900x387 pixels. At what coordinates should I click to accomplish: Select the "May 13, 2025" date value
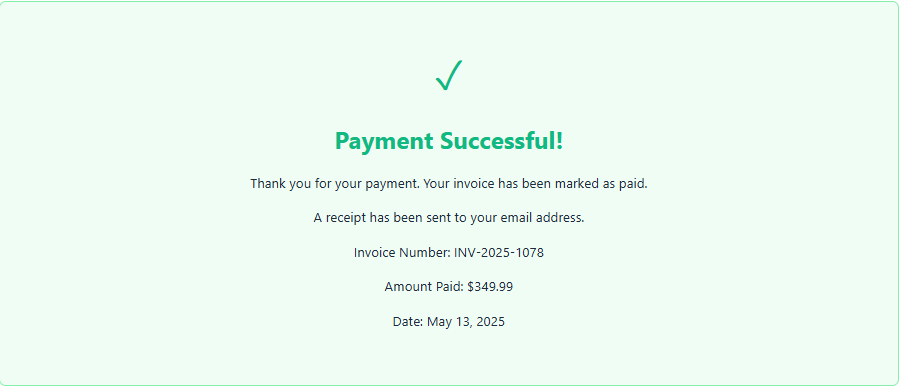pyautogui.click(x=466, y=322)
